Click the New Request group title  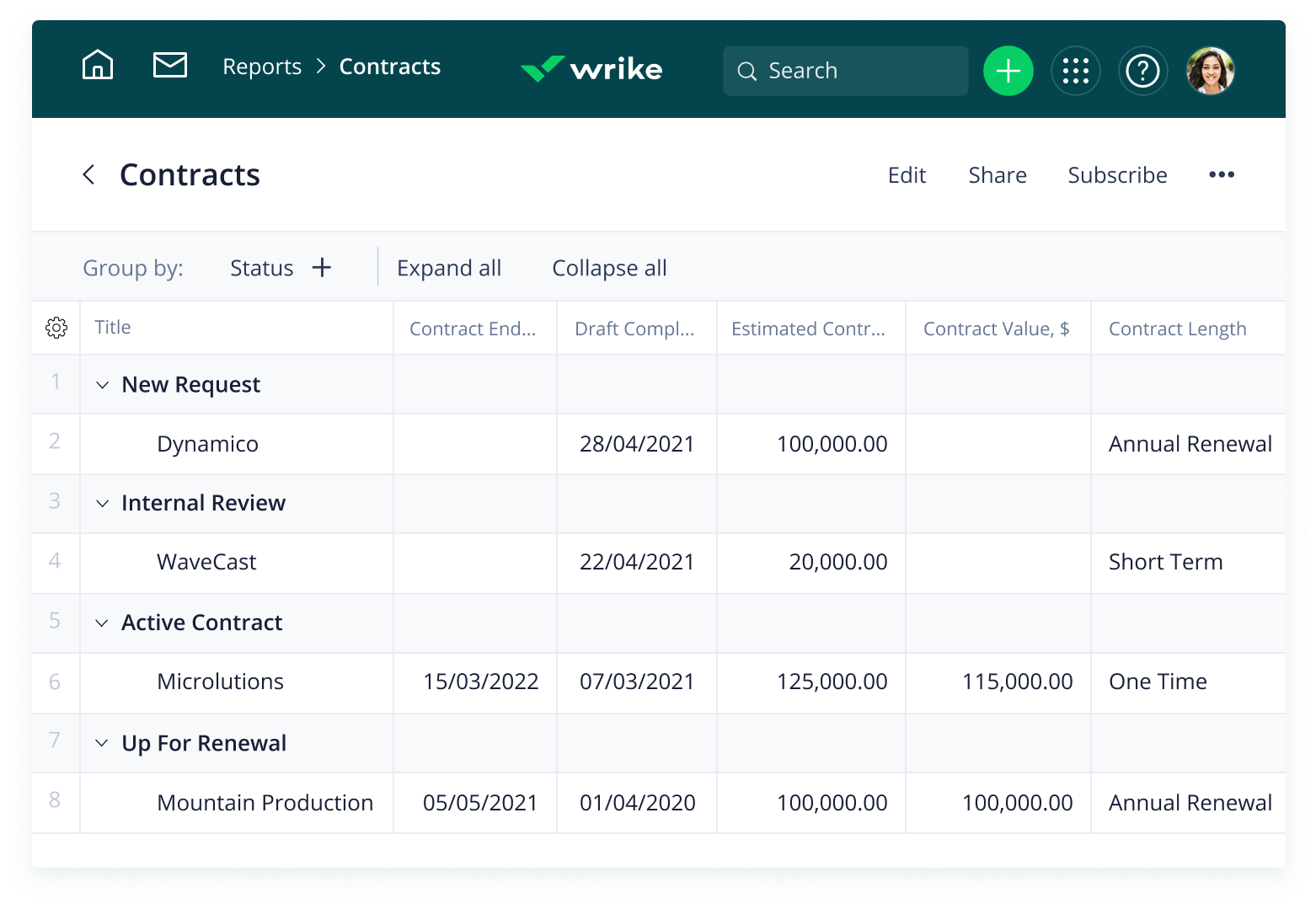click(191, 385)
